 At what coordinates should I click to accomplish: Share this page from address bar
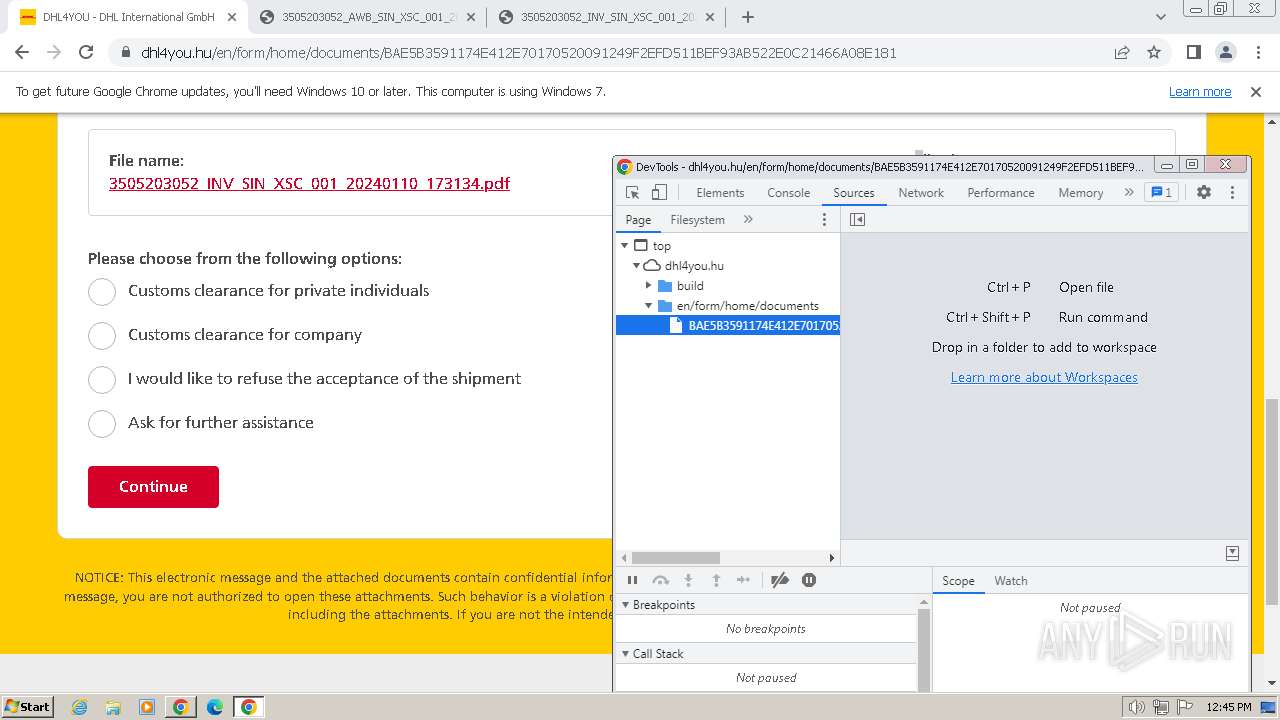click(x=1122, y=52)
